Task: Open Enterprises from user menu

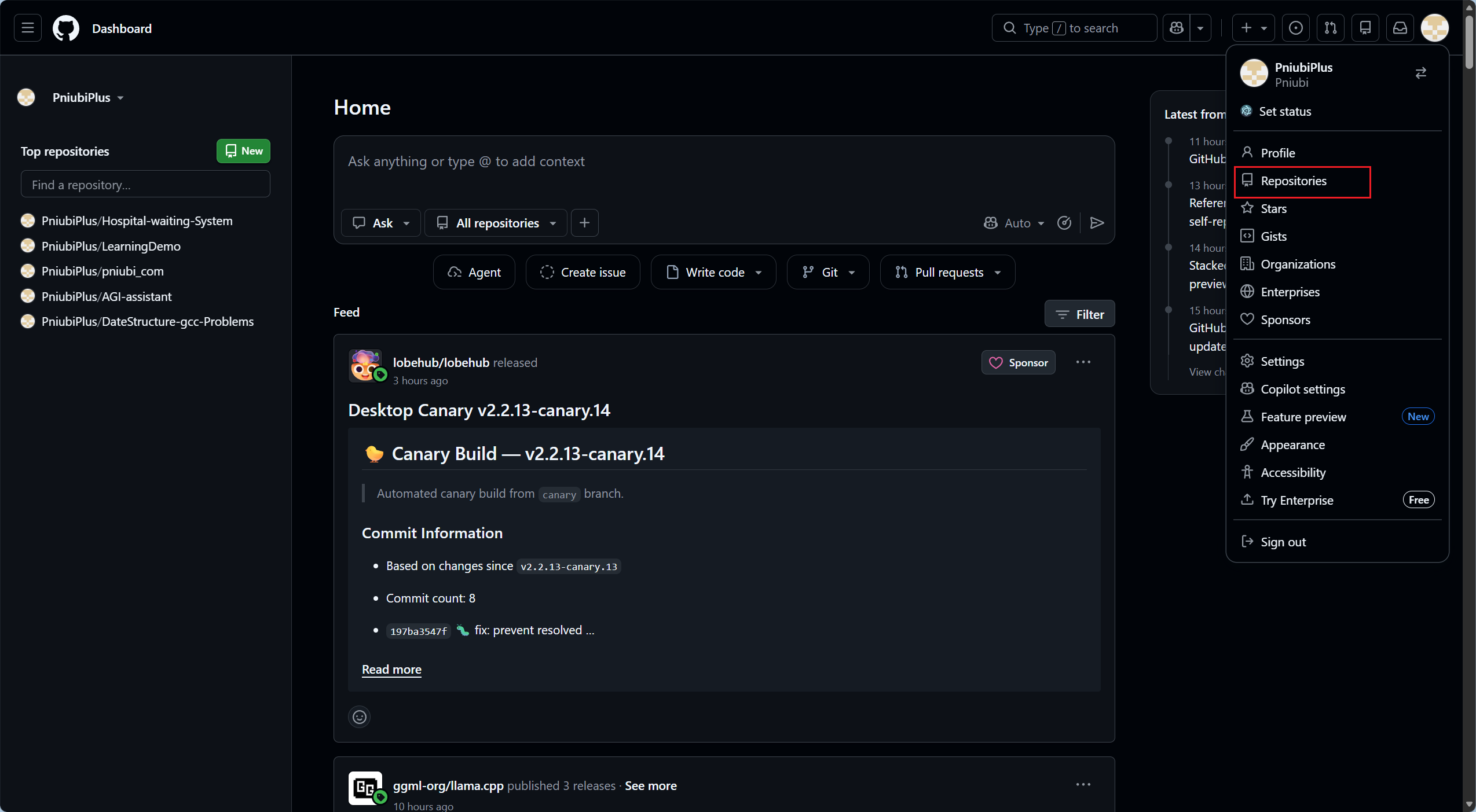Action: [x=1338, y=292]
